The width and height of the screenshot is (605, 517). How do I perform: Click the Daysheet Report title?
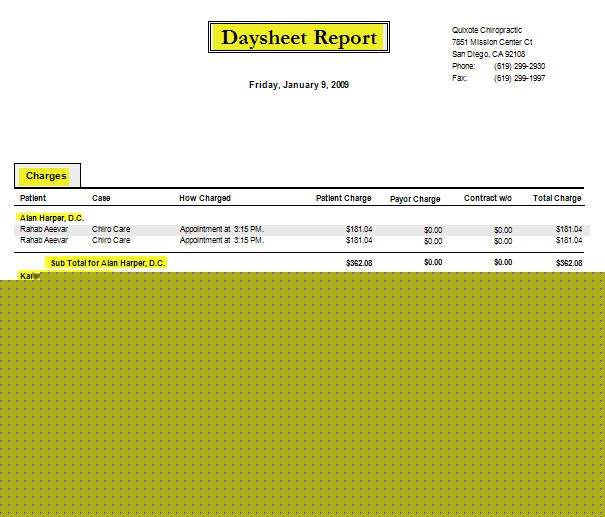click(x=299, y=37)
